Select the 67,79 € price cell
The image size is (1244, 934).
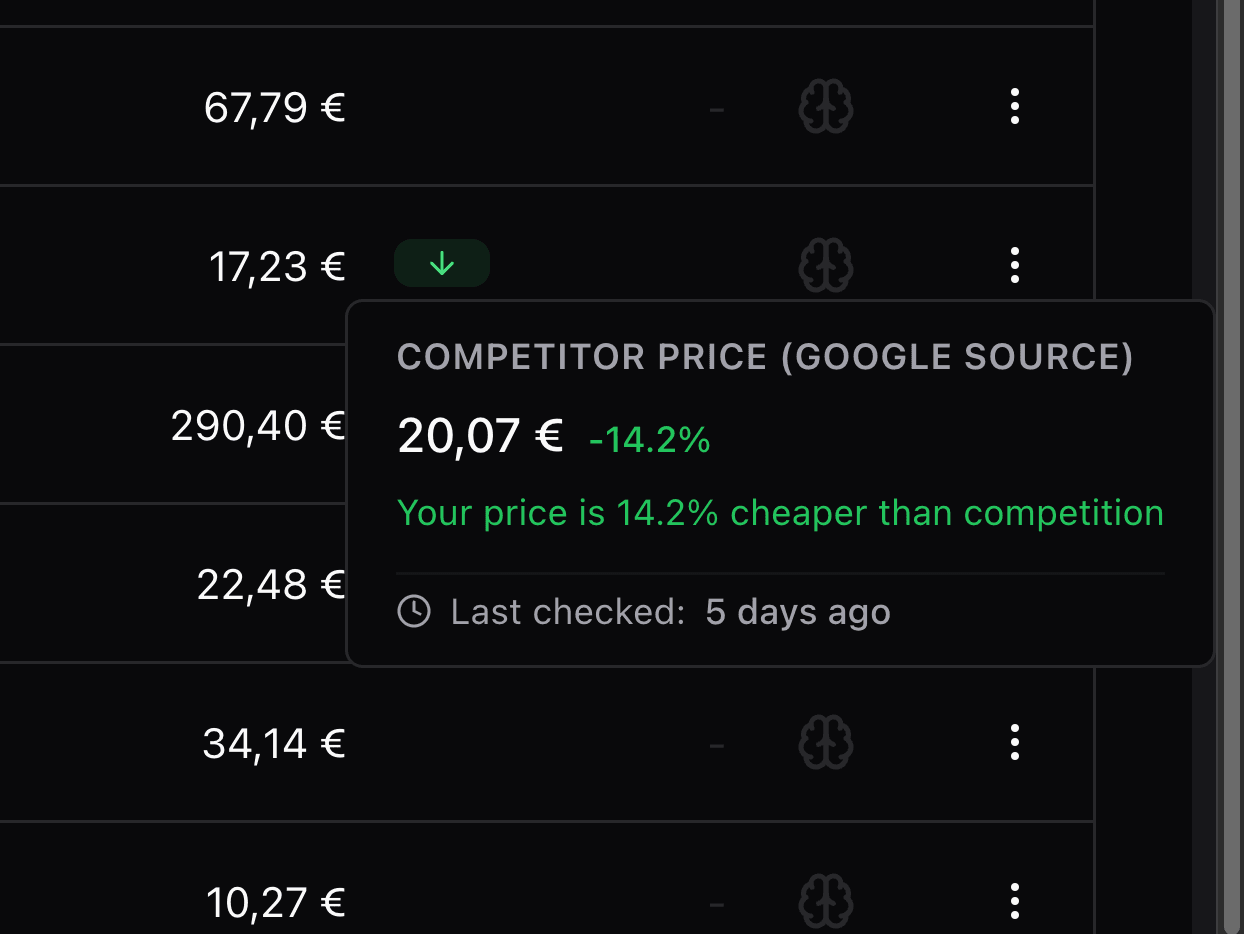pos(274,107)
